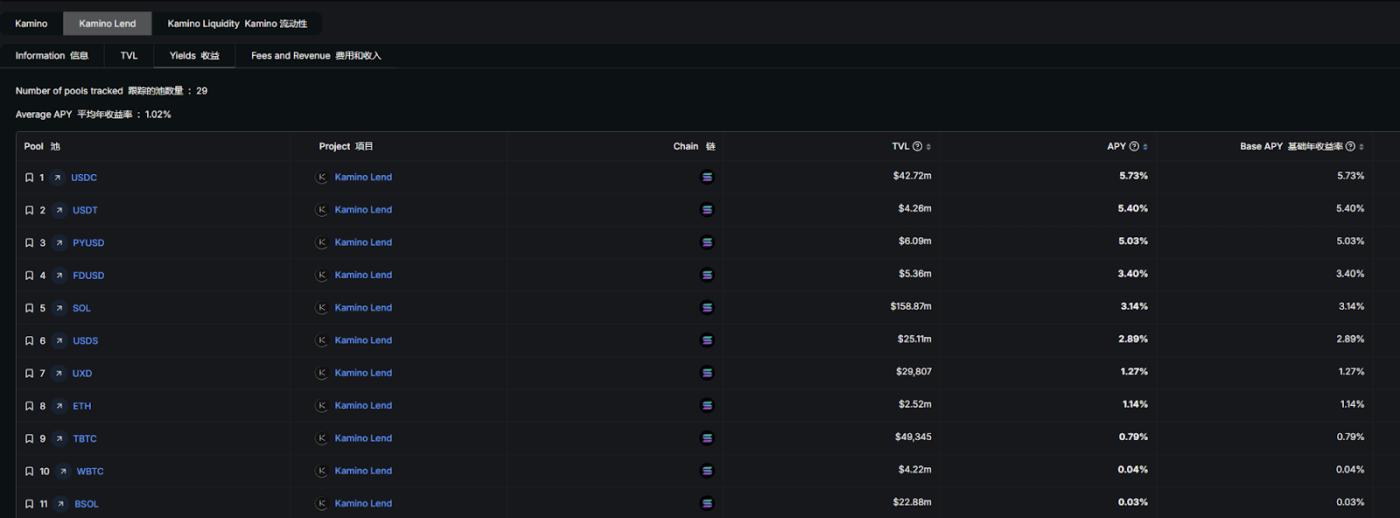Sort the table by TVL column
The width and height of the screenshot is (1400, 518).
929,147
